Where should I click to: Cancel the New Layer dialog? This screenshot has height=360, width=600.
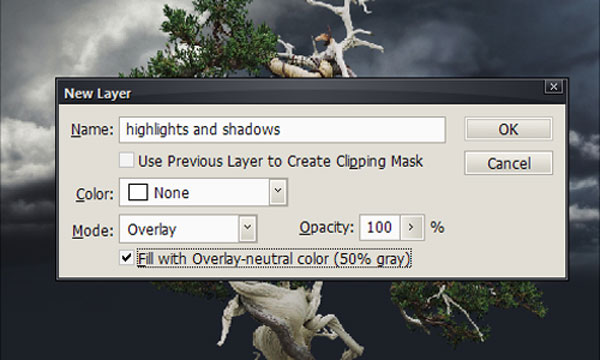point(509,163)
